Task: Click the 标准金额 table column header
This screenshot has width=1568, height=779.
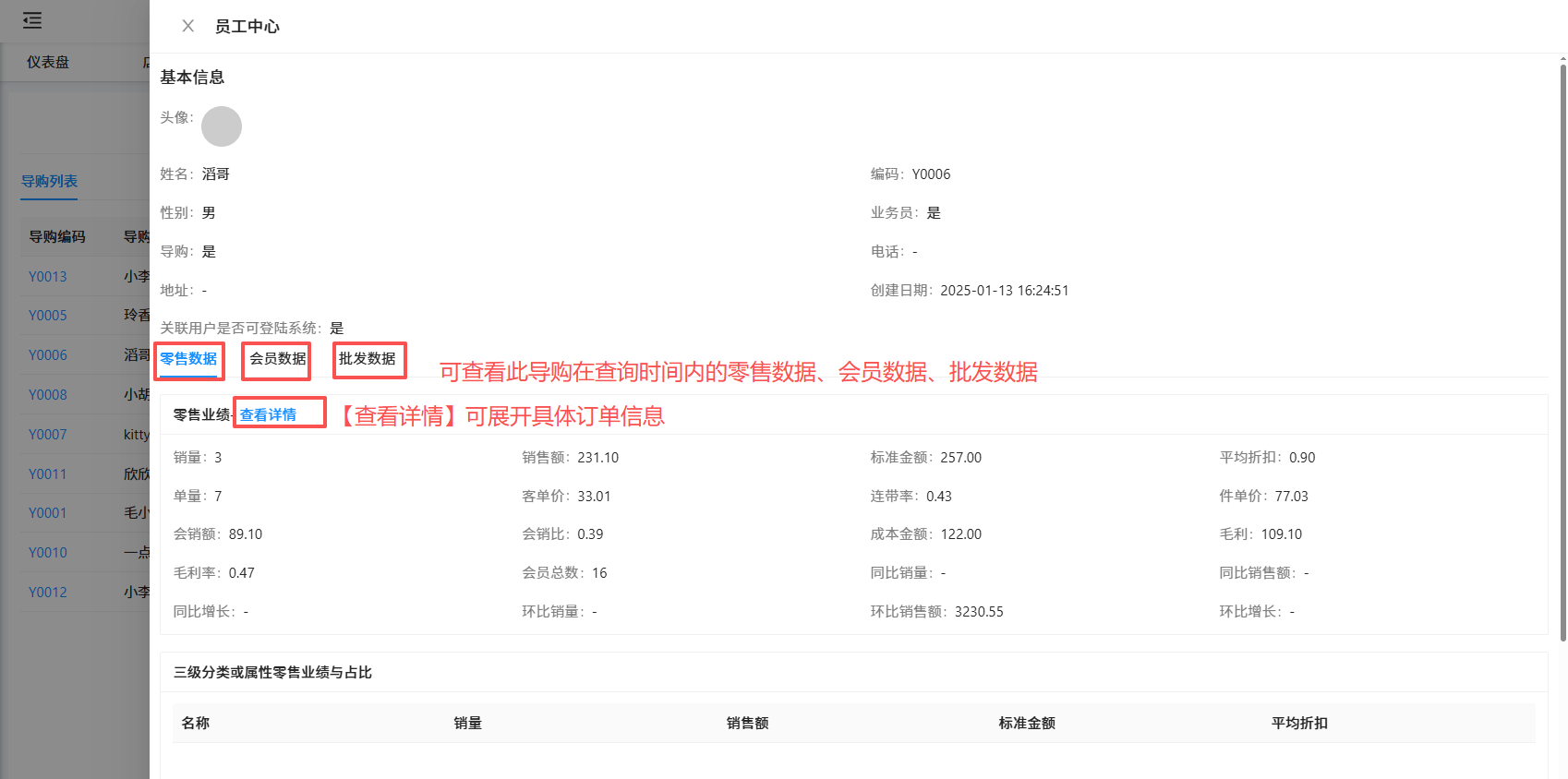Action: [1027, 723]
